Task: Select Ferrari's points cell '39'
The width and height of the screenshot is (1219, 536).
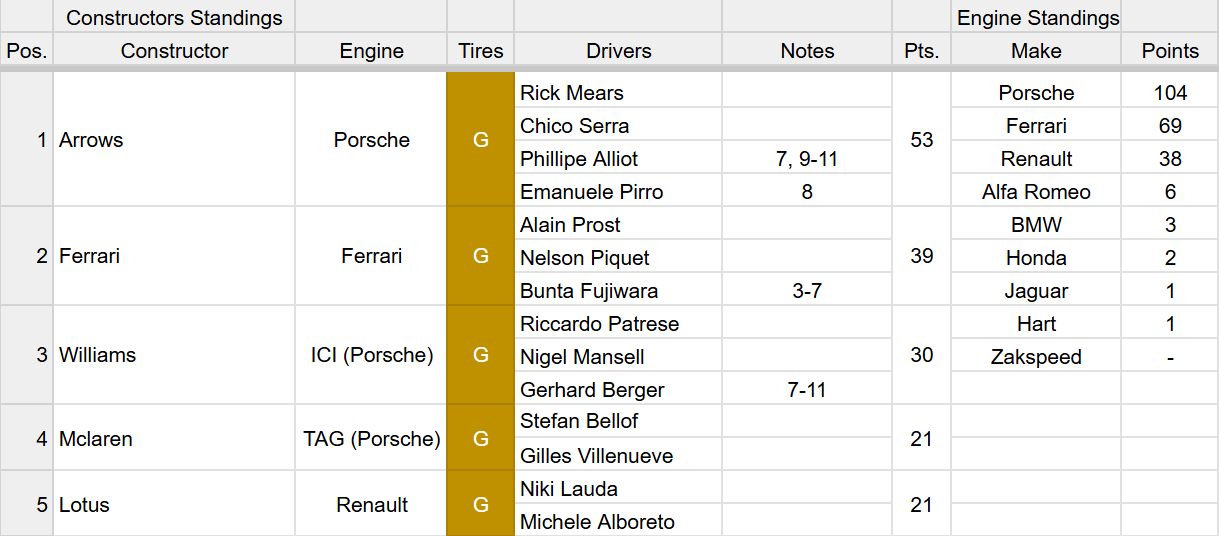Action: coord(921,256)
